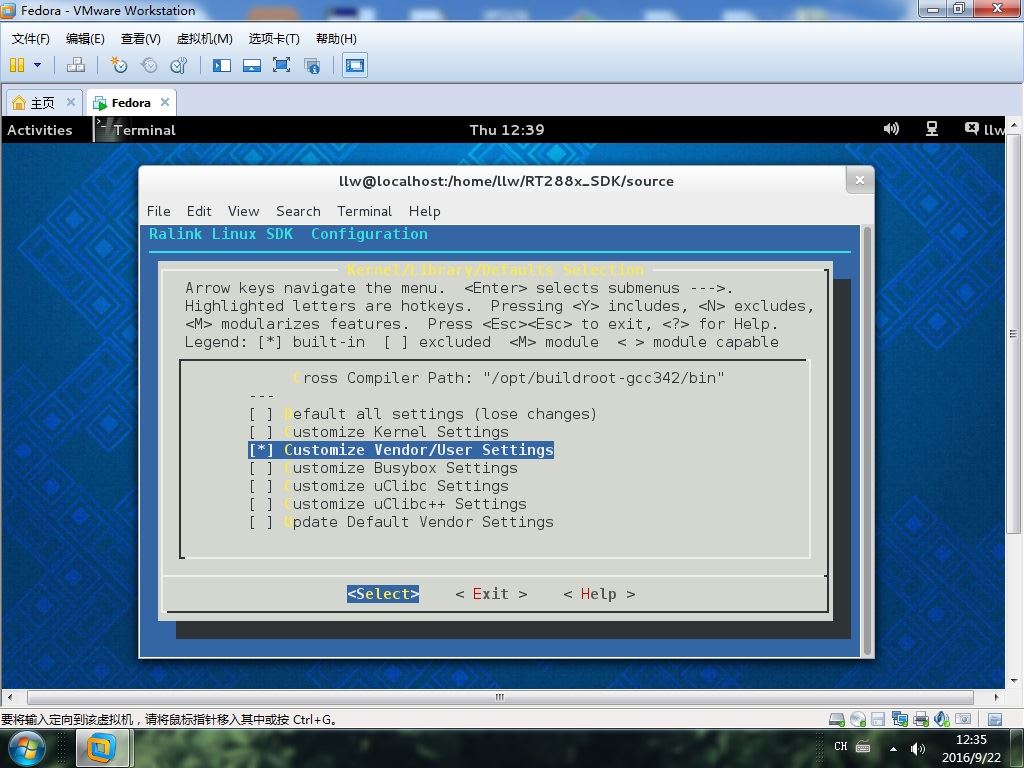This screenshot has height=768, width=1024.
Task: Close the 主页 tab
Action: (x=71, y=103)
